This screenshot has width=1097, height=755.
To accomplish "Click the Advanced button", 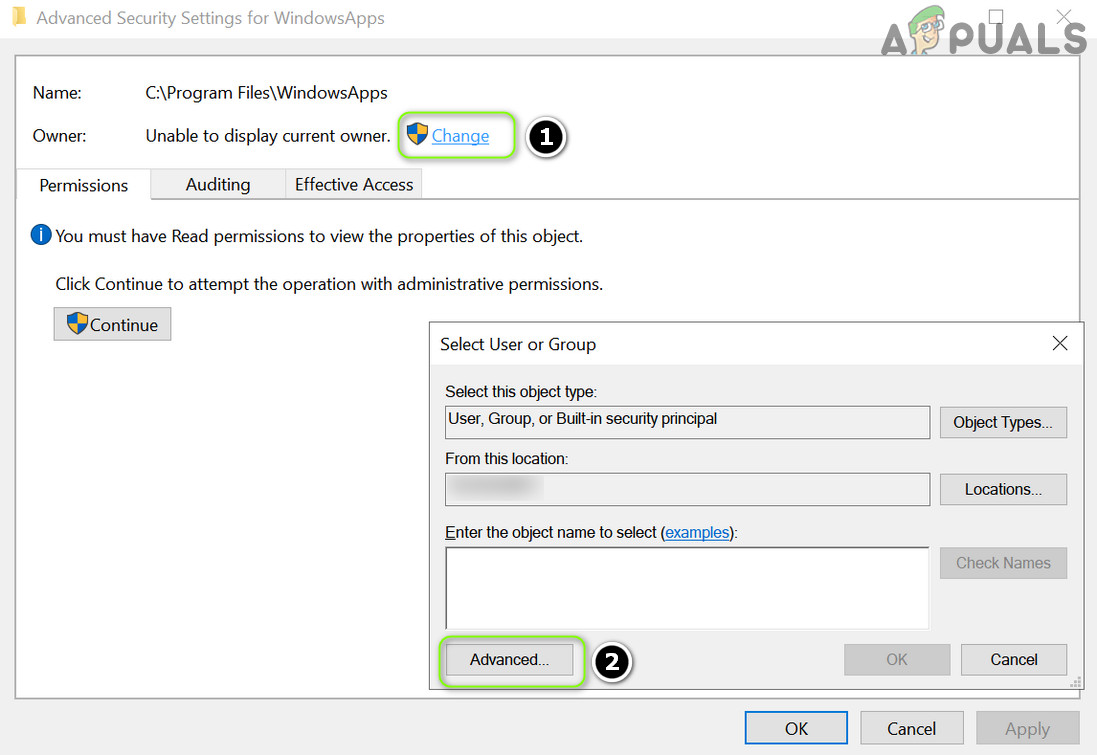I will pyautogui.click(x=509, y=660).
